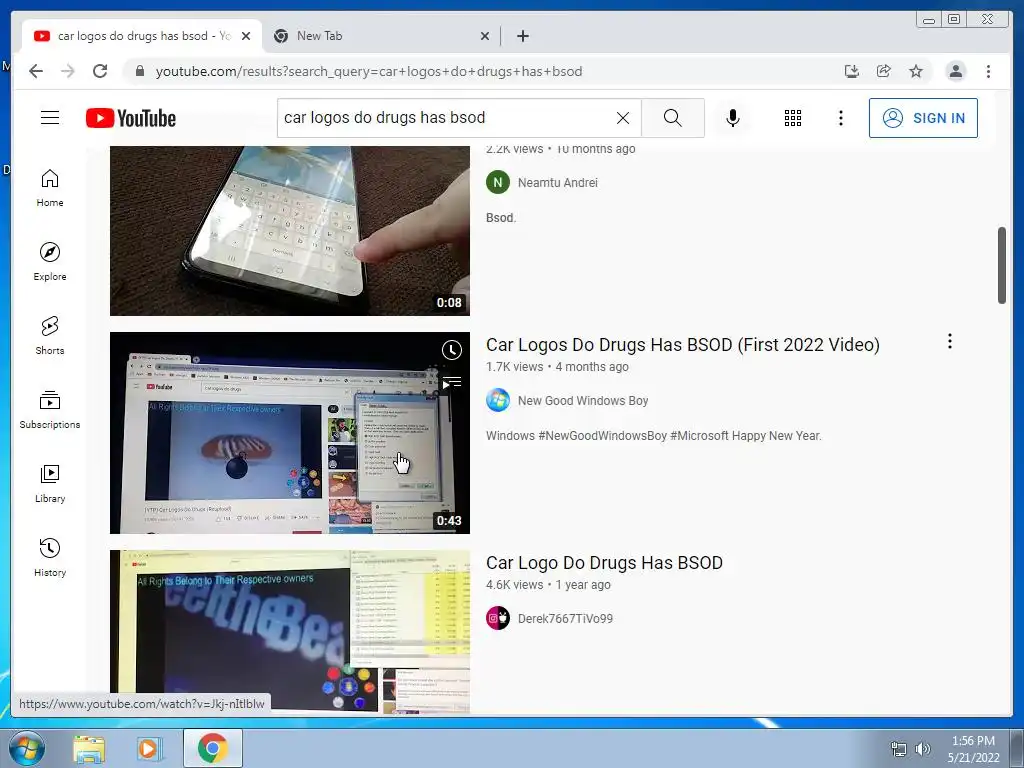Open a new browser tab

click(522, 36)
